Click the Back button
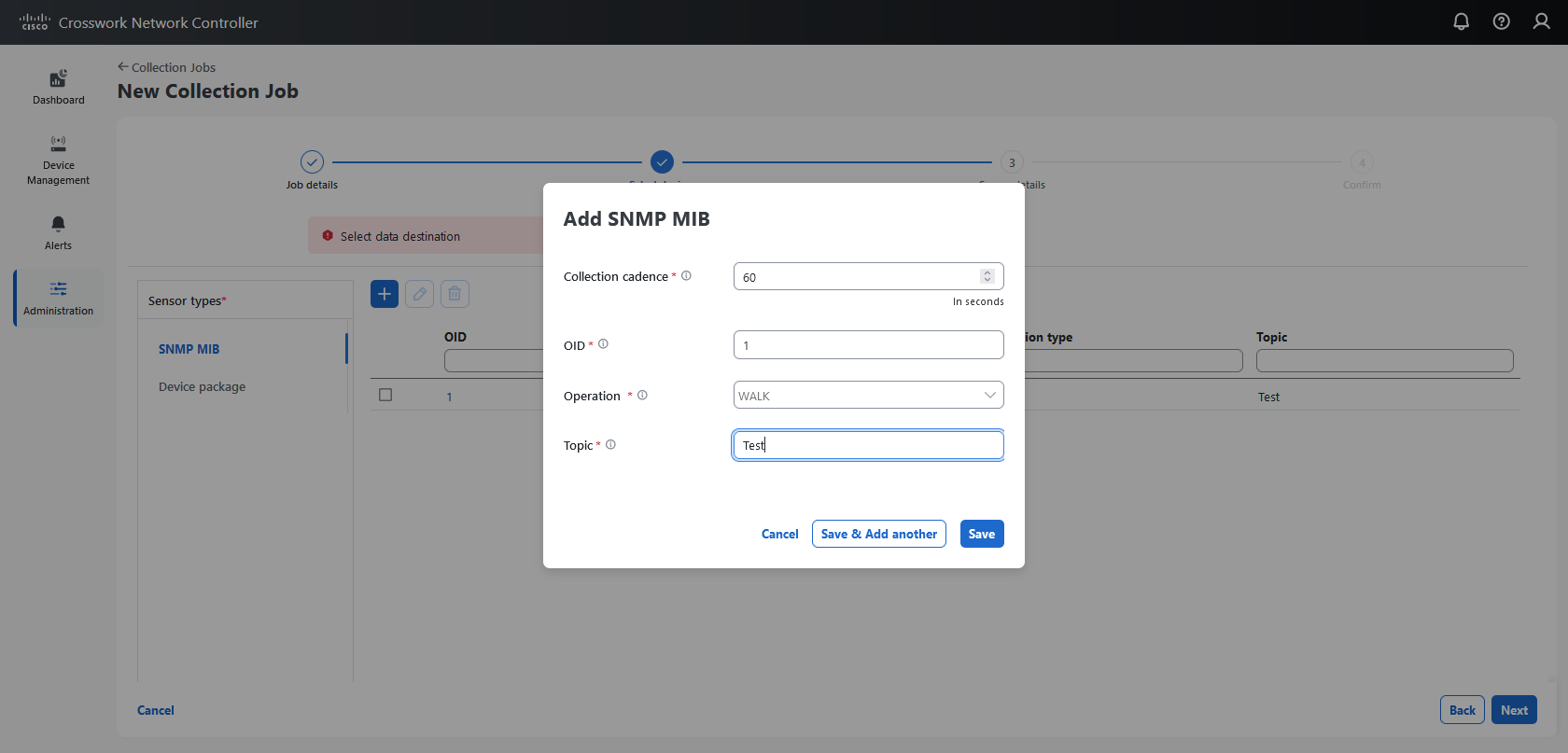The image size is (1568, 753). [x=1463, y=710]
